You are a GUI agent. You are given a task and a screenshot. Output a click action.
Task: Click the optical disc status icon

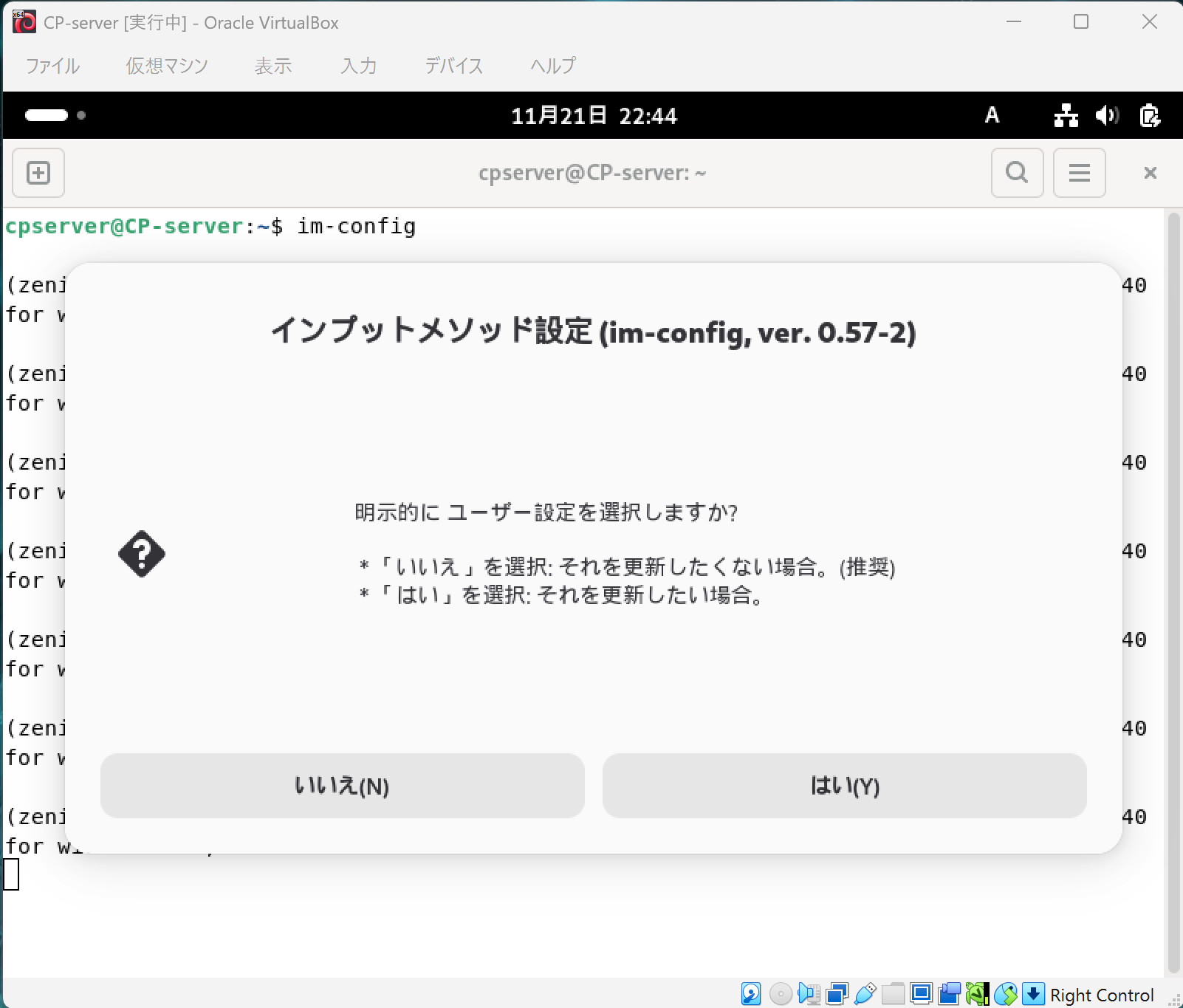tap(781, 994)
